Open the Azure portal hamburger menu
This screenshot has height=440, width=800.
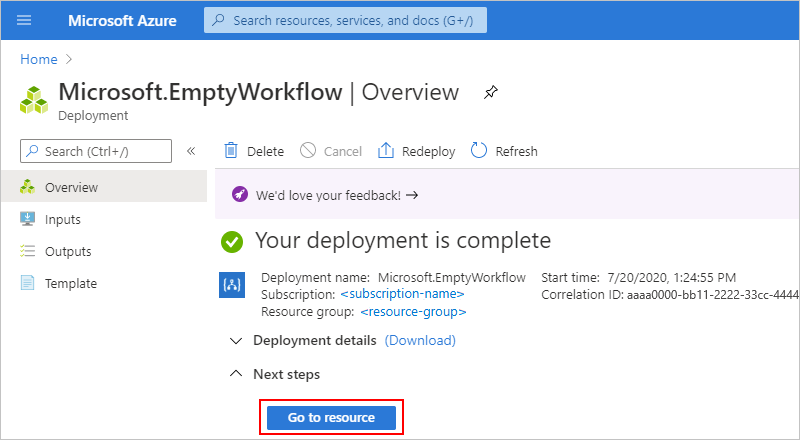[x=25, y=20]
